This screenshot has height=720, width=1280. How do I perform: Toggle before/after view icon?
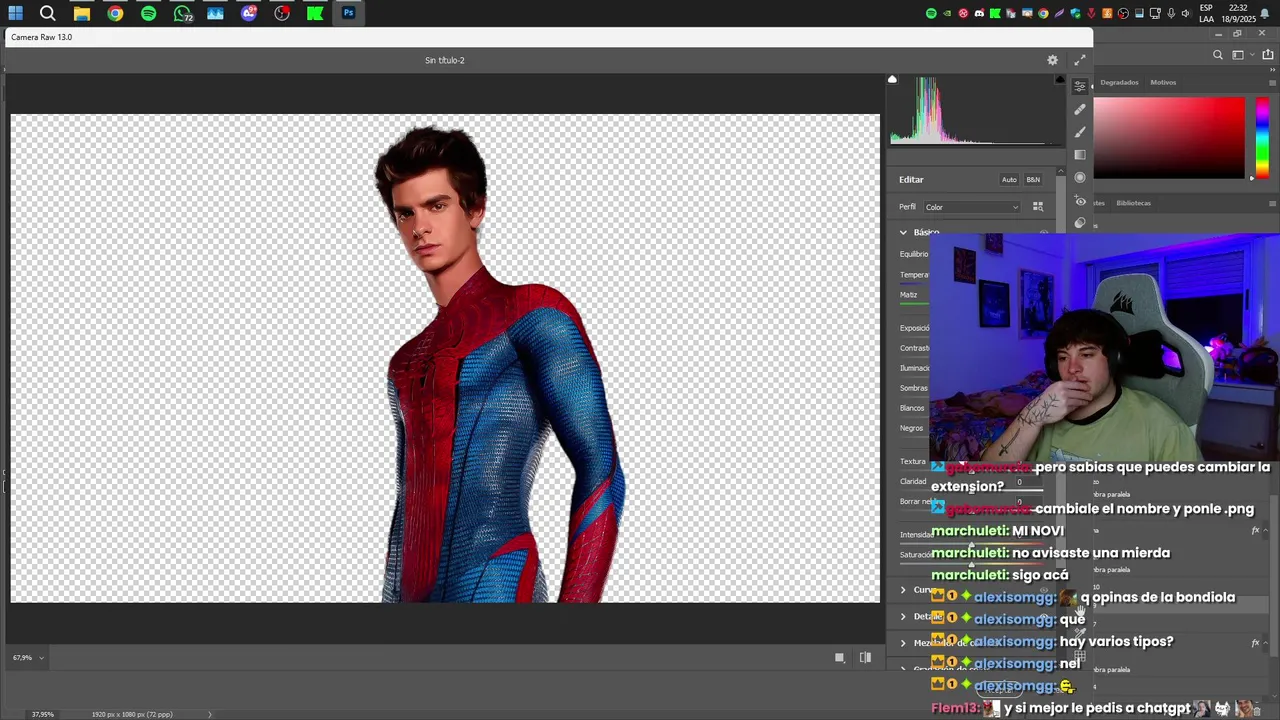tap(865, 658)
